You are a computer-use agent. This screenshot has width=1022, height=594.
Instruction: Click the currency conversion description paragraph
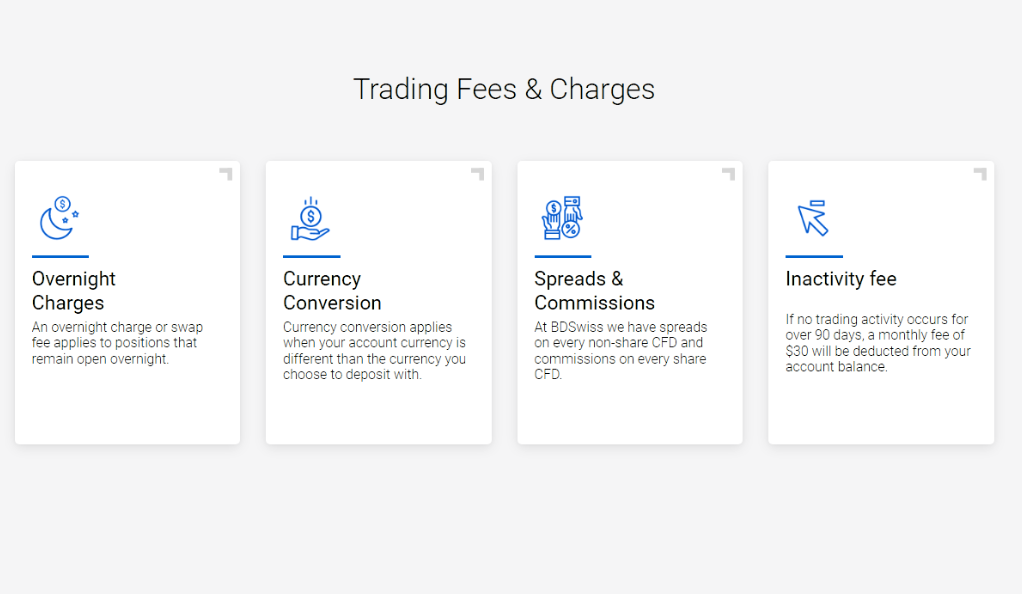pyautogui.click(x=374, y=351)
